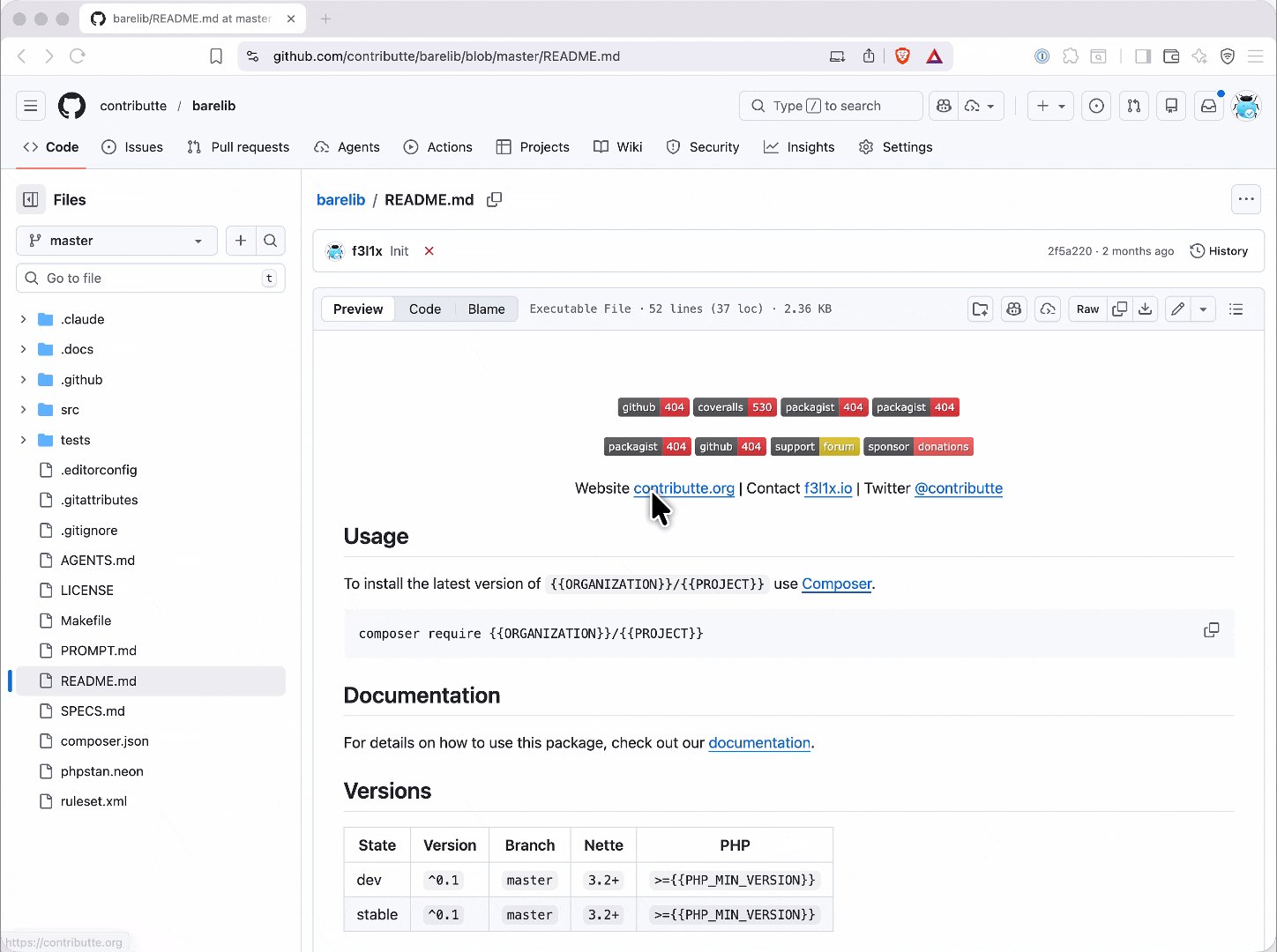Image resolution: width=1277 pixels, height=952 pixels.
Task: Open the Pull requests tab
Action: [x=238, y=147]
